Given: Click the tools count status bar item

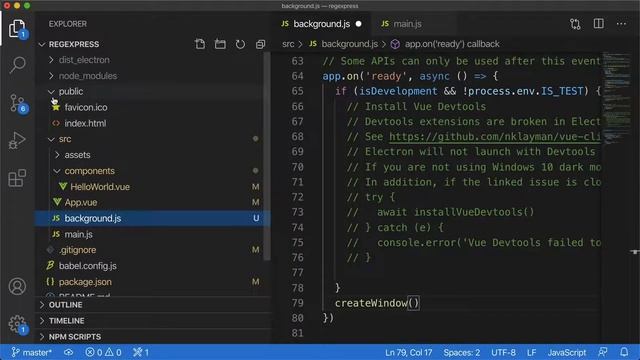Looking at the screenshot, I should point(141,352).
